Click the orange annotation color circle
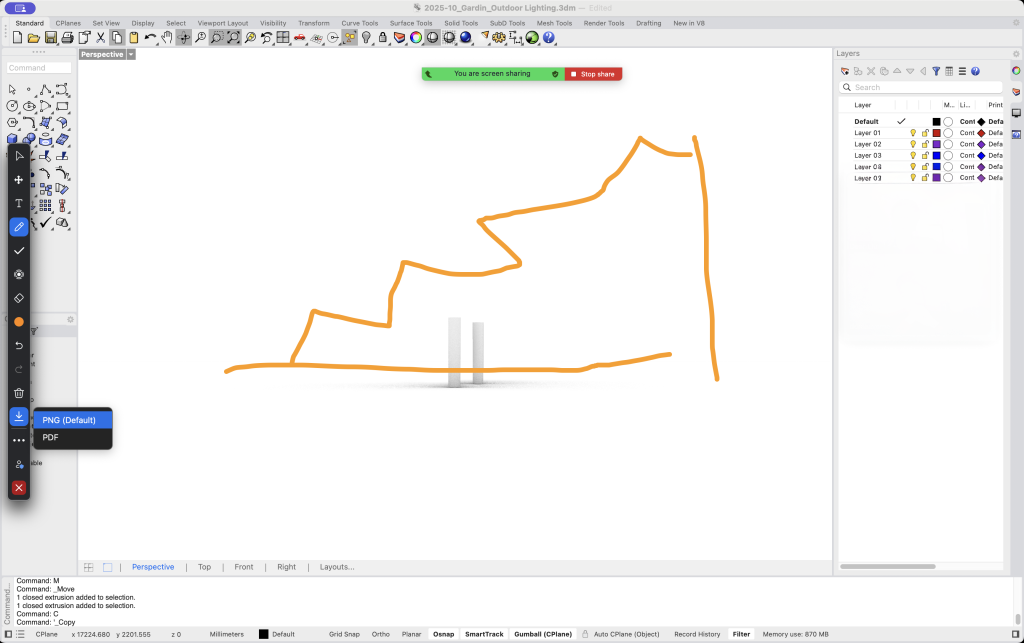 (x=18, y=322)
